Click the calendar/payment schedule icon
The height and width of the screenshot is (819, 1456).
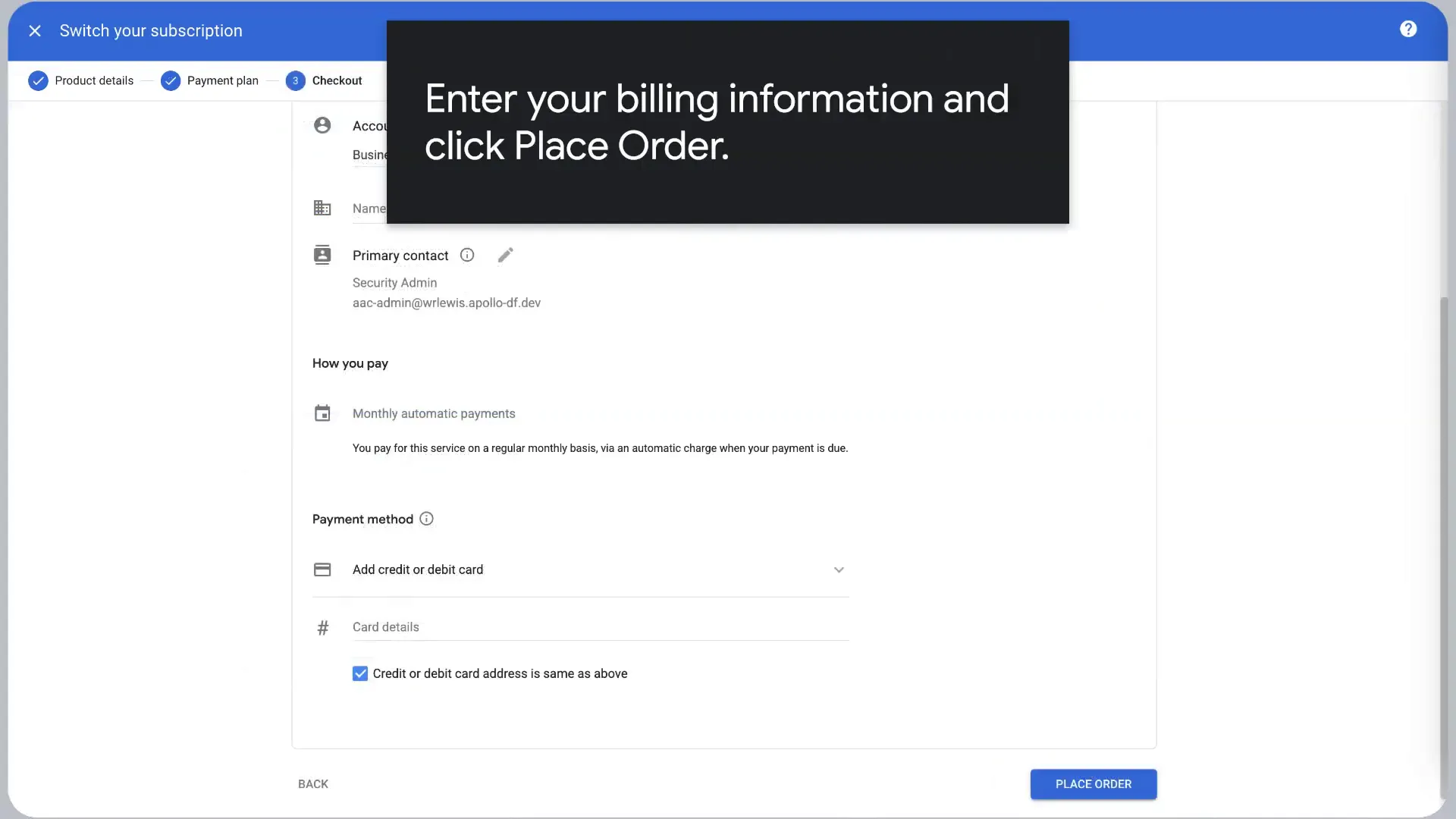pyautogui.click(x=322, y=413)
